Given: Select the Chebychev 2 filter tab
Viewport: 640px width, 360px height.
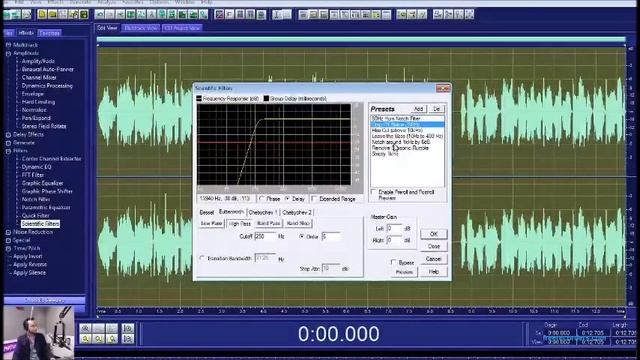Looking at the screenshot, I should [x=297, y=213].
